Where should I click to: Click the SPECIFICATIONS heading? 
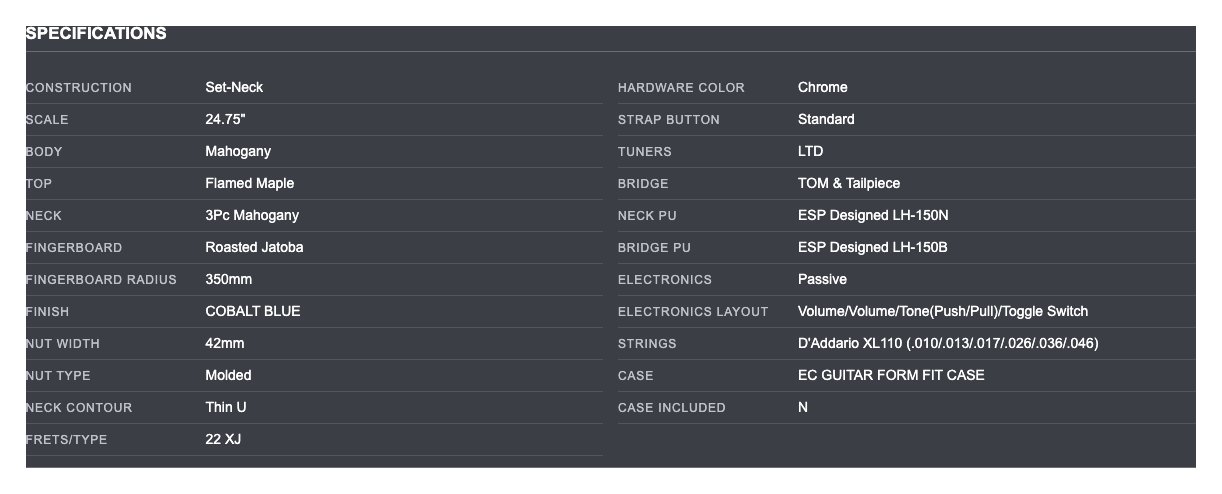pyautogui.click(x=96, y=34)
